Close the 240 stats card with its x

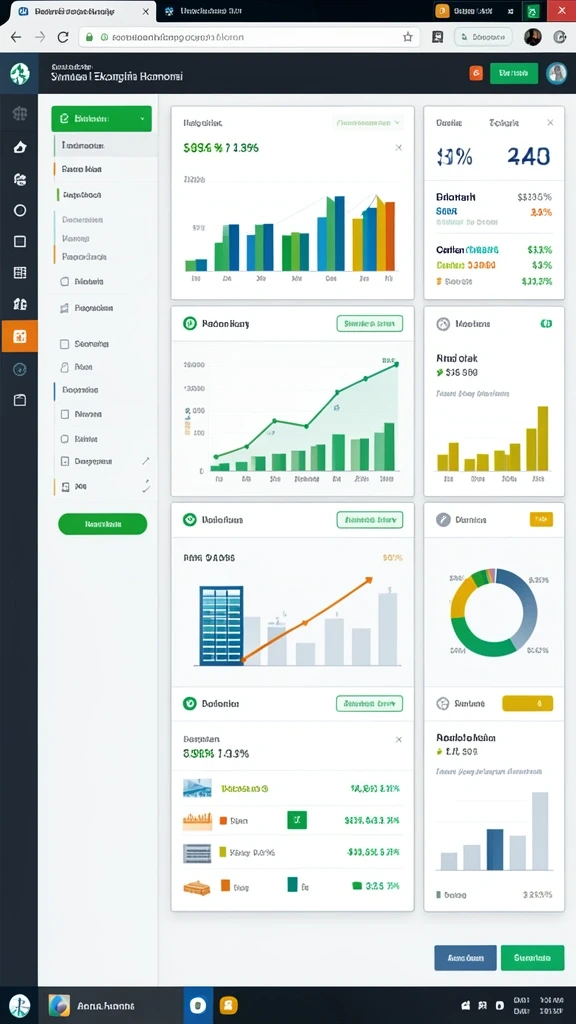[550, 123]
